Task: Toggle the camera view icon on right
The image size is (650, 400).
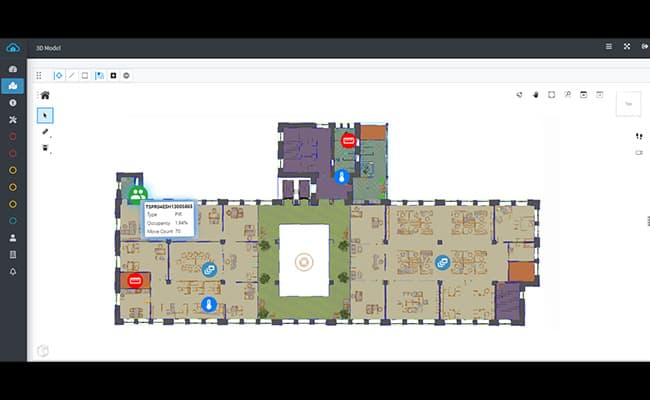Action: pyautogui.click(x=638, y=153)
